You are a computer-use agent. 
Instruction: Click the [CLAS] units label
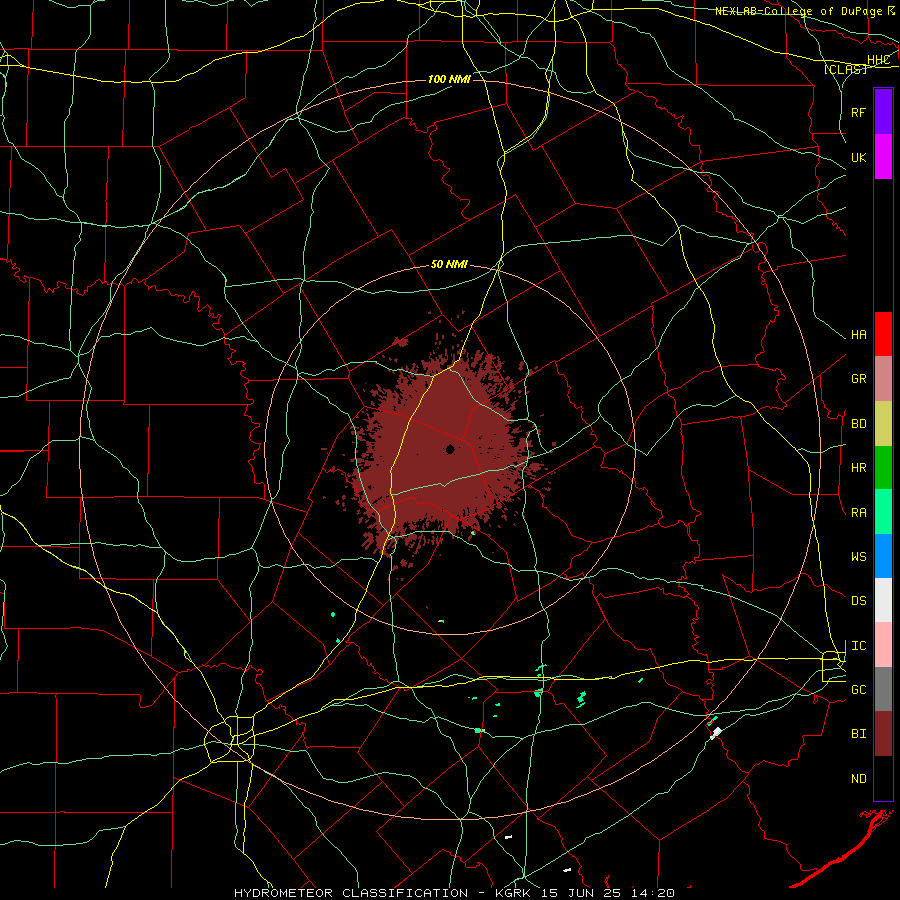(845, 69)
